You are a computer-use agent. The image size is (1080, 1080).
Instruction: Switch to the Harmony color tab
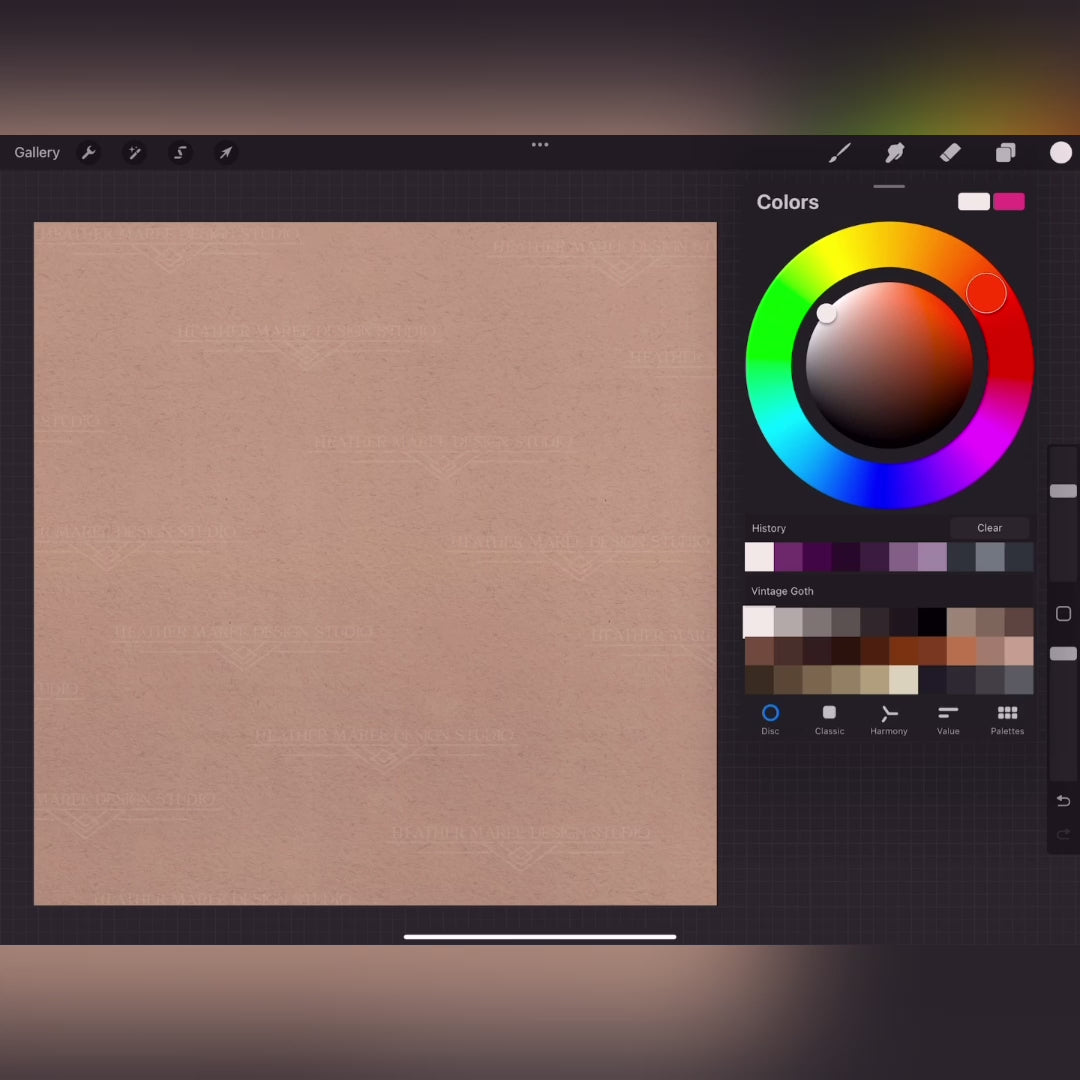[888, 719]
